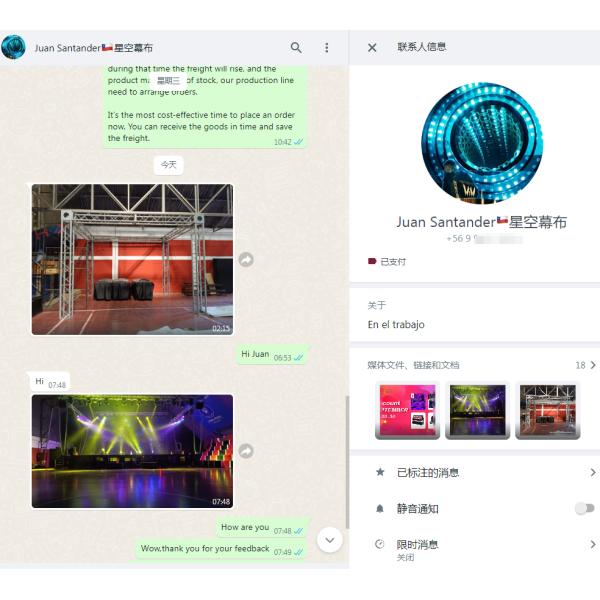
Task: Toggle the mute notifications switch
Action: [584, 508]
